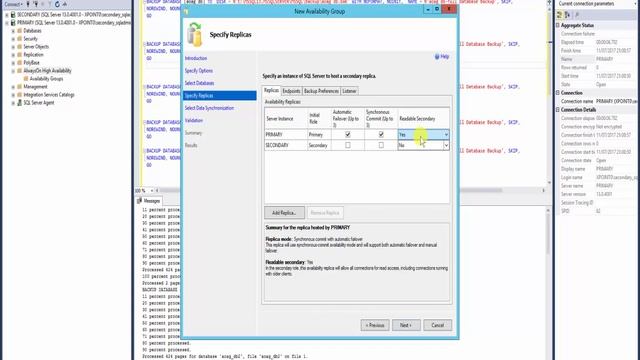Uncheck Automatic Failover for PRIMARY replica
Screen dimensions: 640x360
coord(348,134)
